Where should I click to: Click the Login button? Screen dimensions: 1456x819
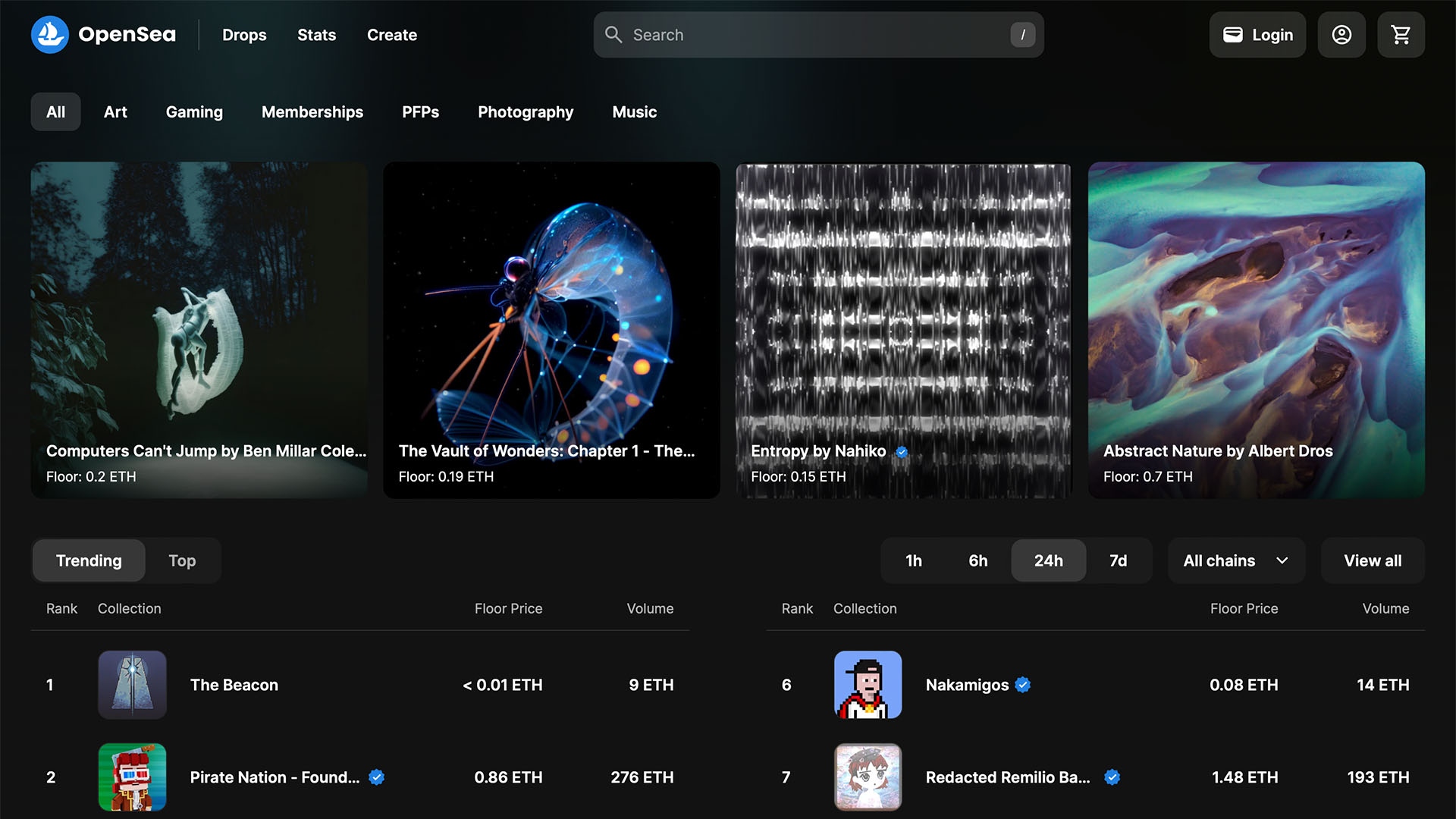point(1257,35)
